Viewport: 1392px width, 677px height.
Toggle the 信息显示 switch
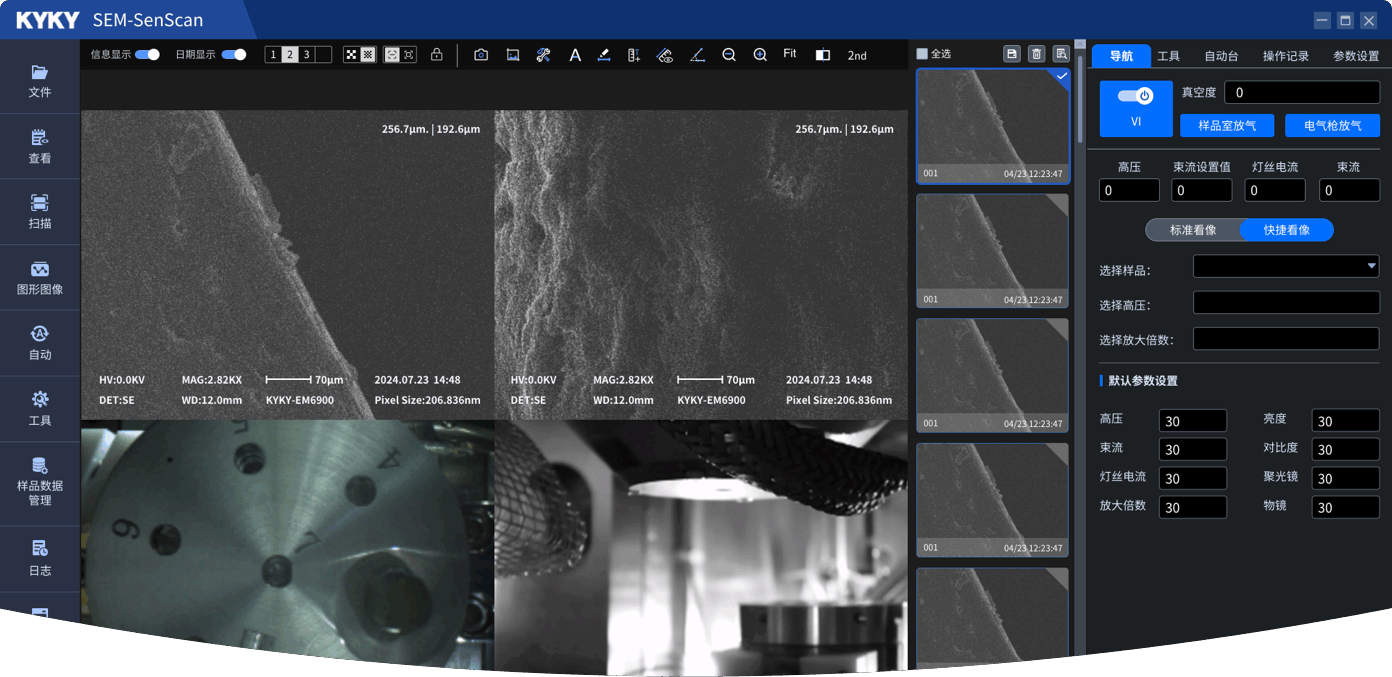coord(147,55)
